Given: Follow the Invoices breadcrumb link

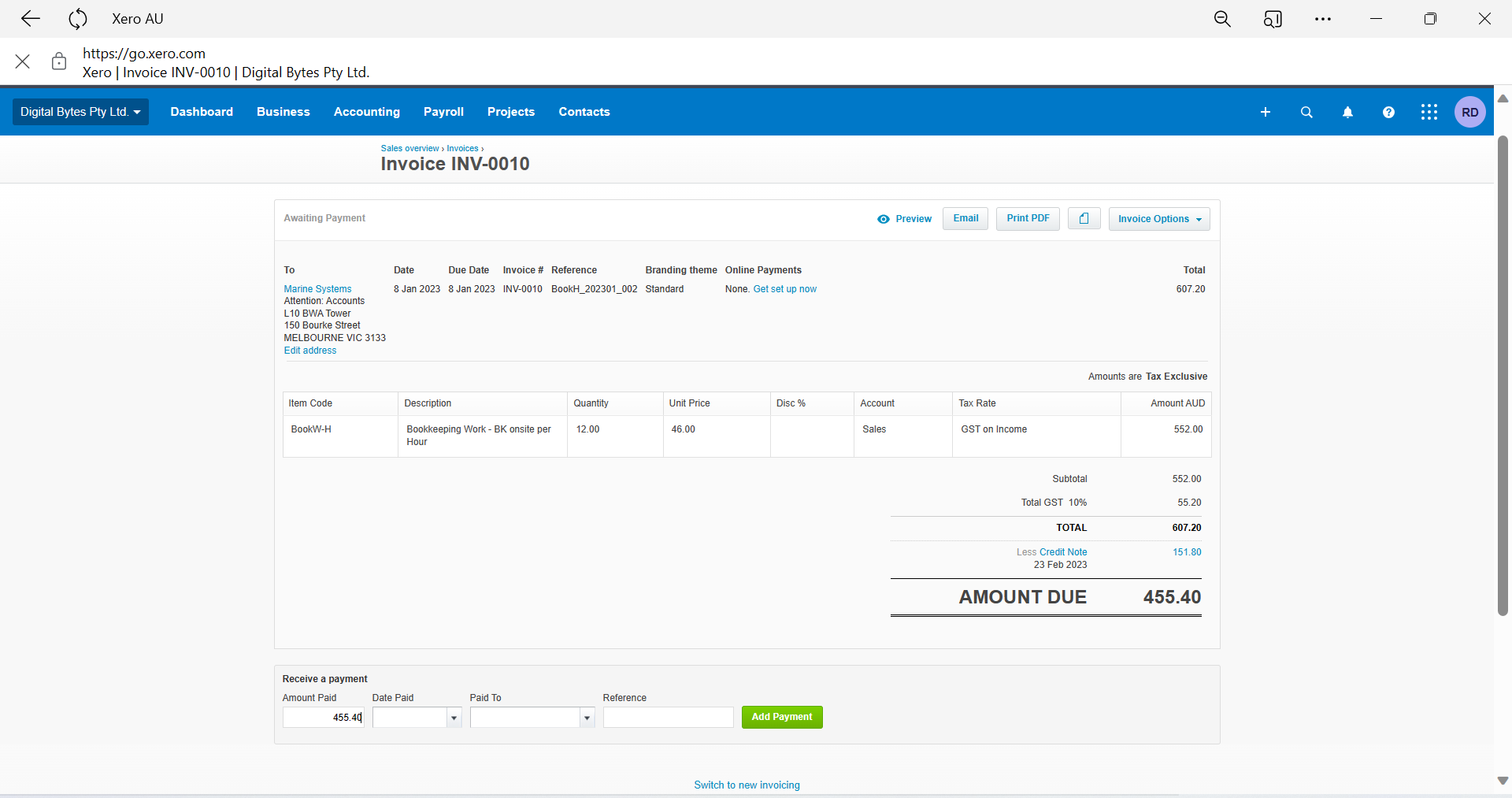Looking at the screenshot, I should coord(462,148).
